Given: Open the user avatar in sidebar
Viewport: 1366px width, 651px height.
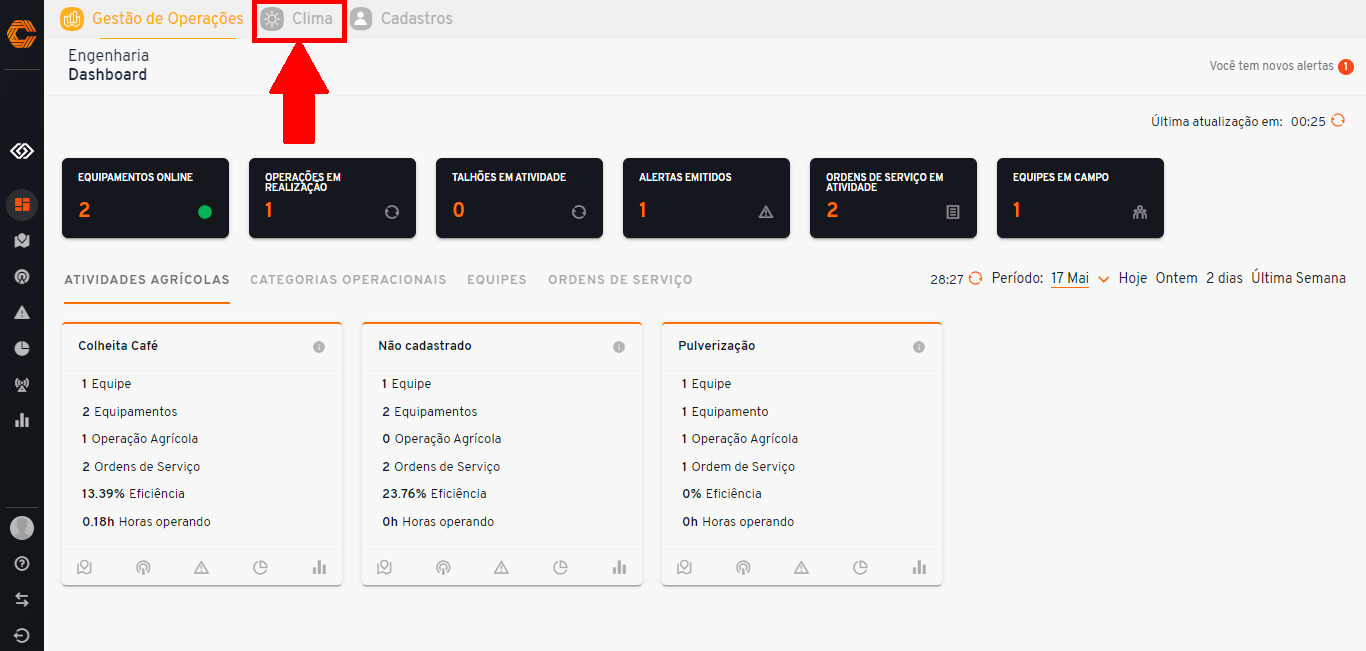Looking at the screenshot, I should [22, 528].
